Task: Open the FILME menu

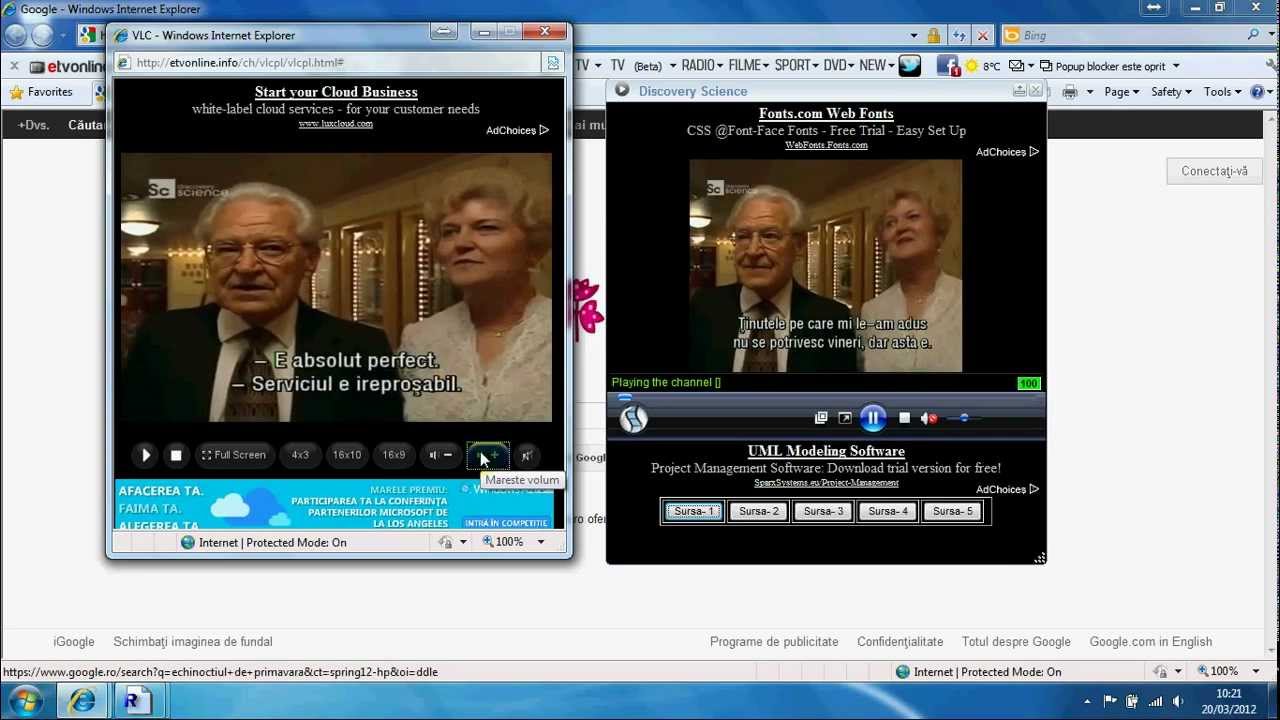Action: (748, 65)
